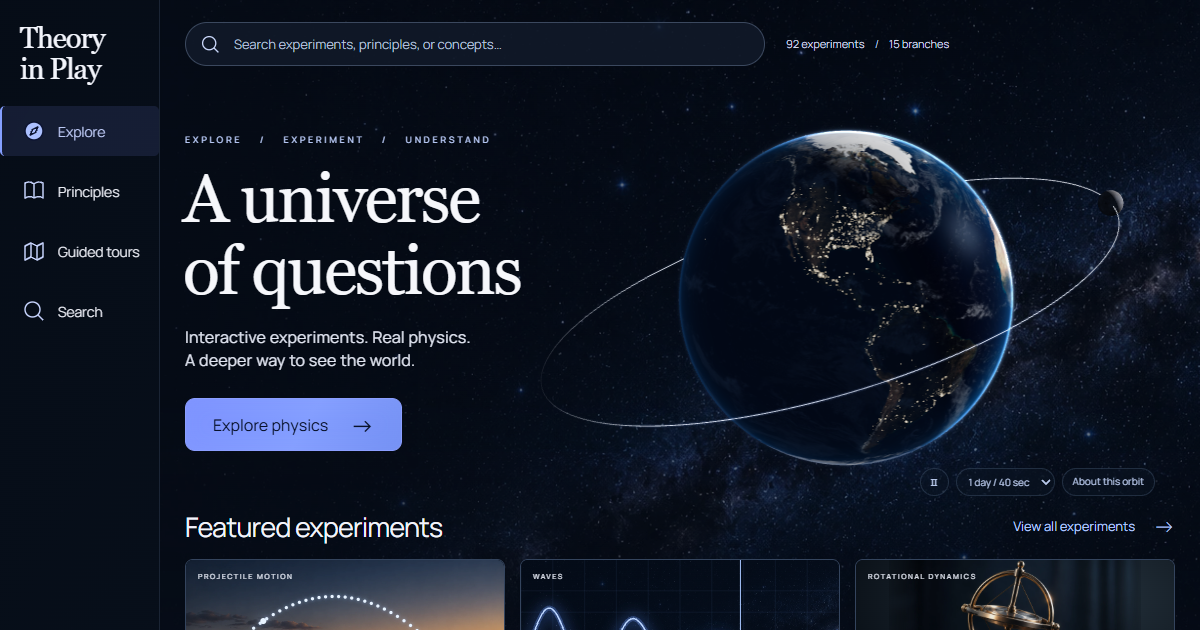Select Explore in the sidebar menu
This screenshot has width=1200, height=630.
(x=80, y=131)
